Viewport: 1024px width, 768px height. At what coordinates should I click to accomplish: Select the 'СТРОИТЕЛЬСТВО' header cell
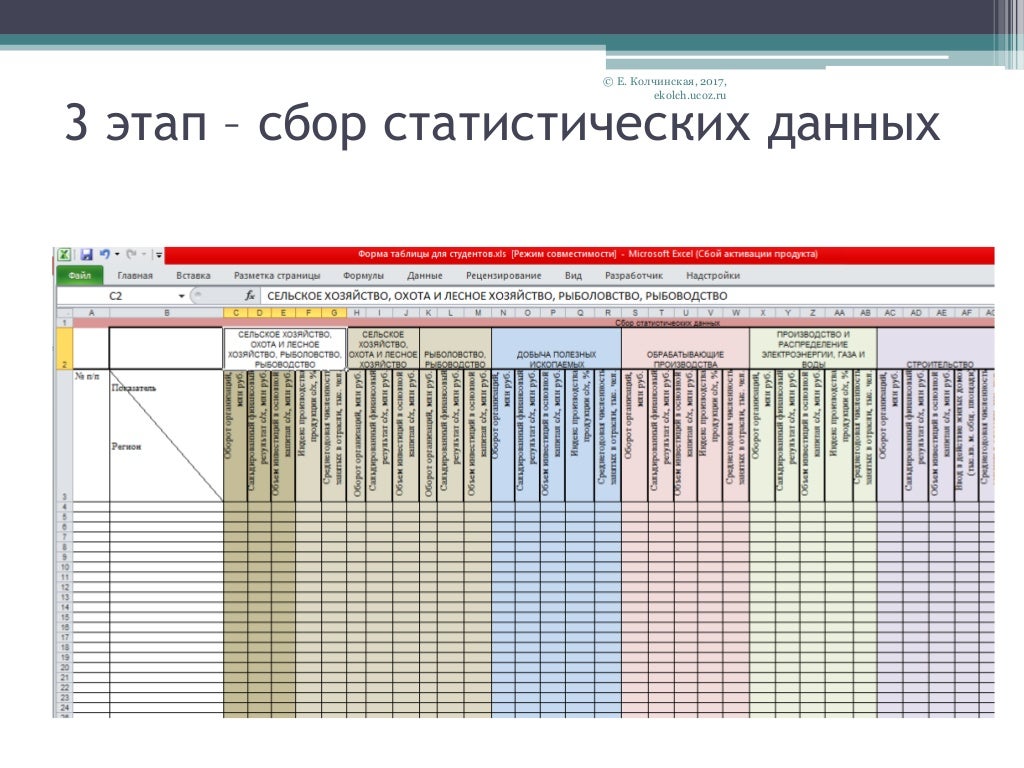[936, 349]
